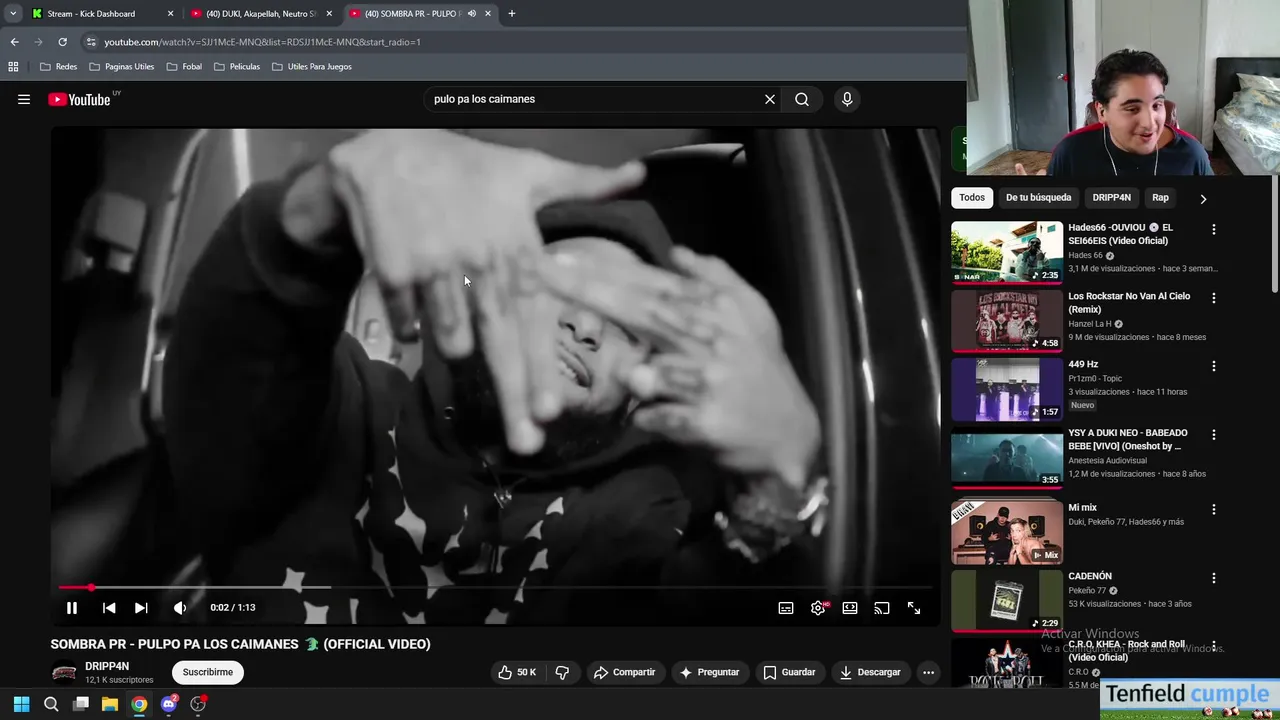The height and width of the screenshot is (720, 1280).
Task: Open player settings gear
Action: coord(818,608)
